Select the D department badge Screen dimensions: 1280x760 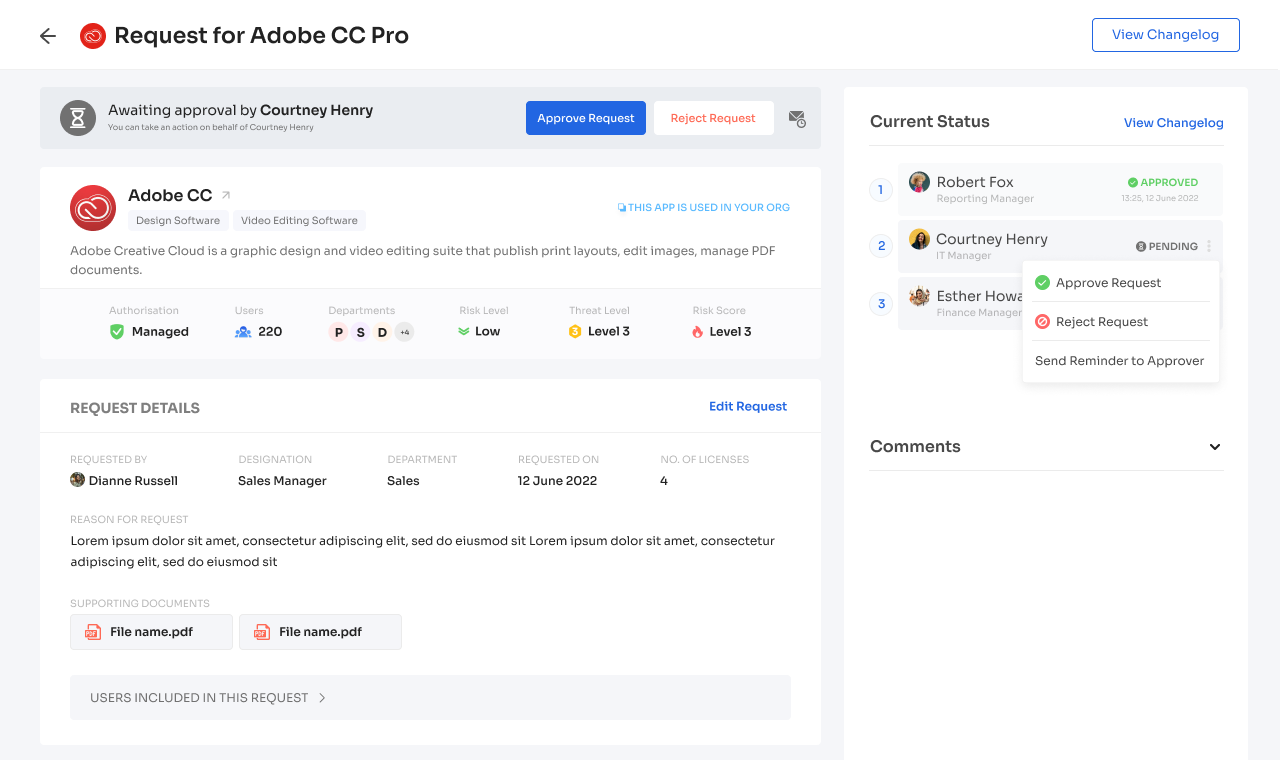382,332
